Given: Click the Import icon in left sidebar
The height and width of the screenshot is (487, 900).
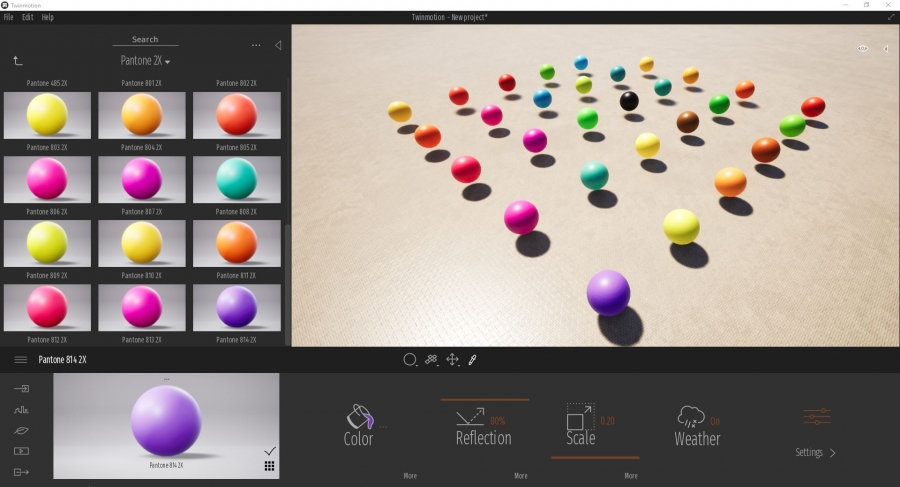Looking at the screenshot, I should click(21, 388).
